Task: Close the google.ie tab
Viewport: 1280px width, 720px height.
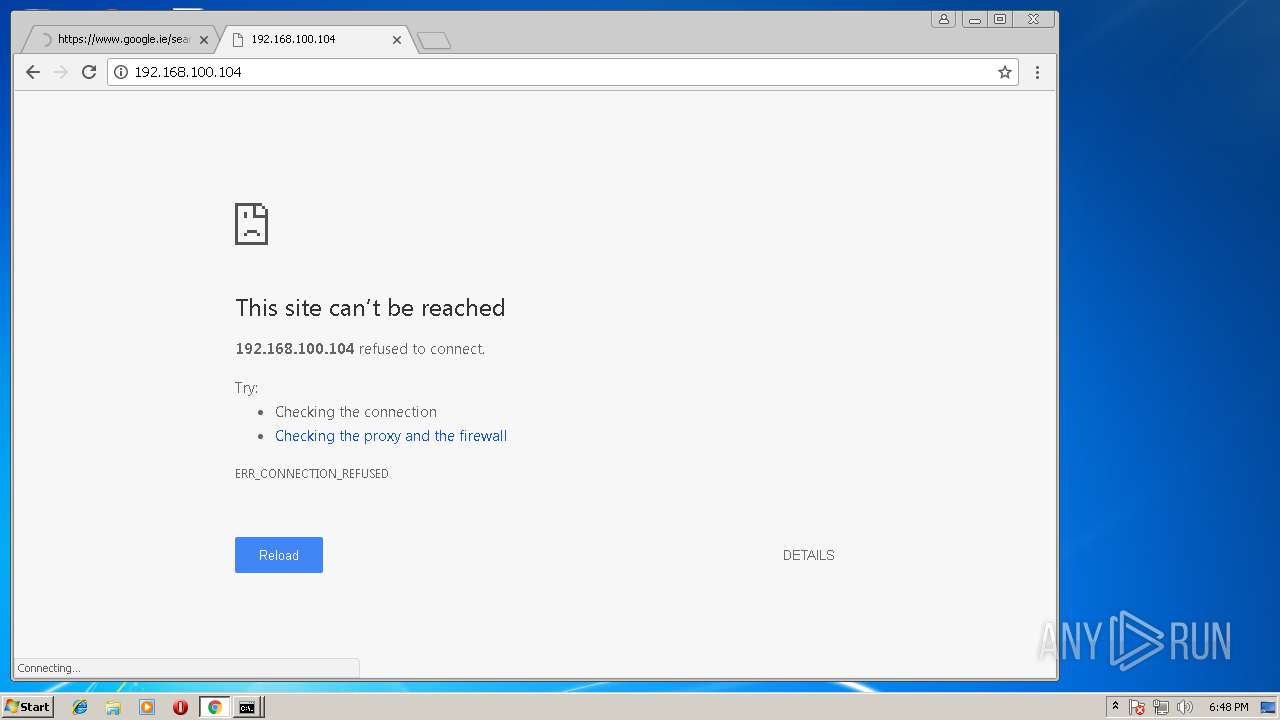Action: click(x=204, y=40)
